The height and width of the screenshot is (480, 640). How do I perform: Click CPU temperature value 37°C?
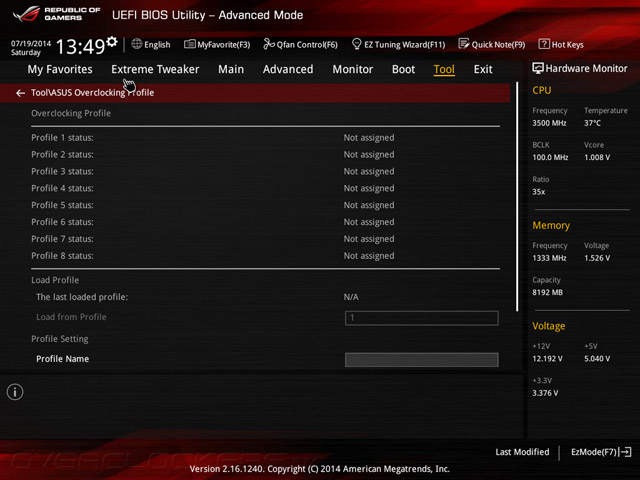[592, 123]
